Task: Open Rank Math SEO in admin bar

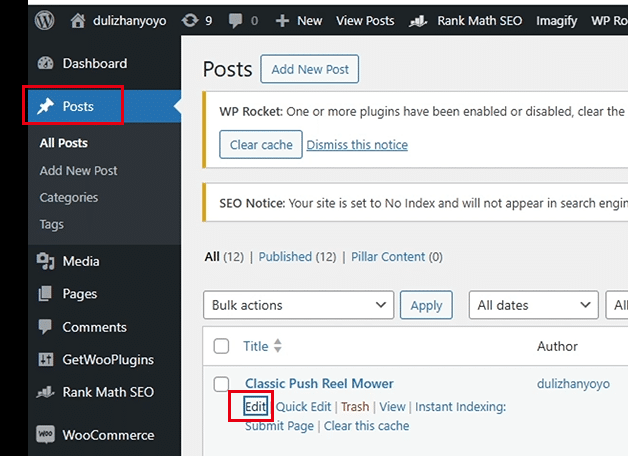Action: coord(465,21)
